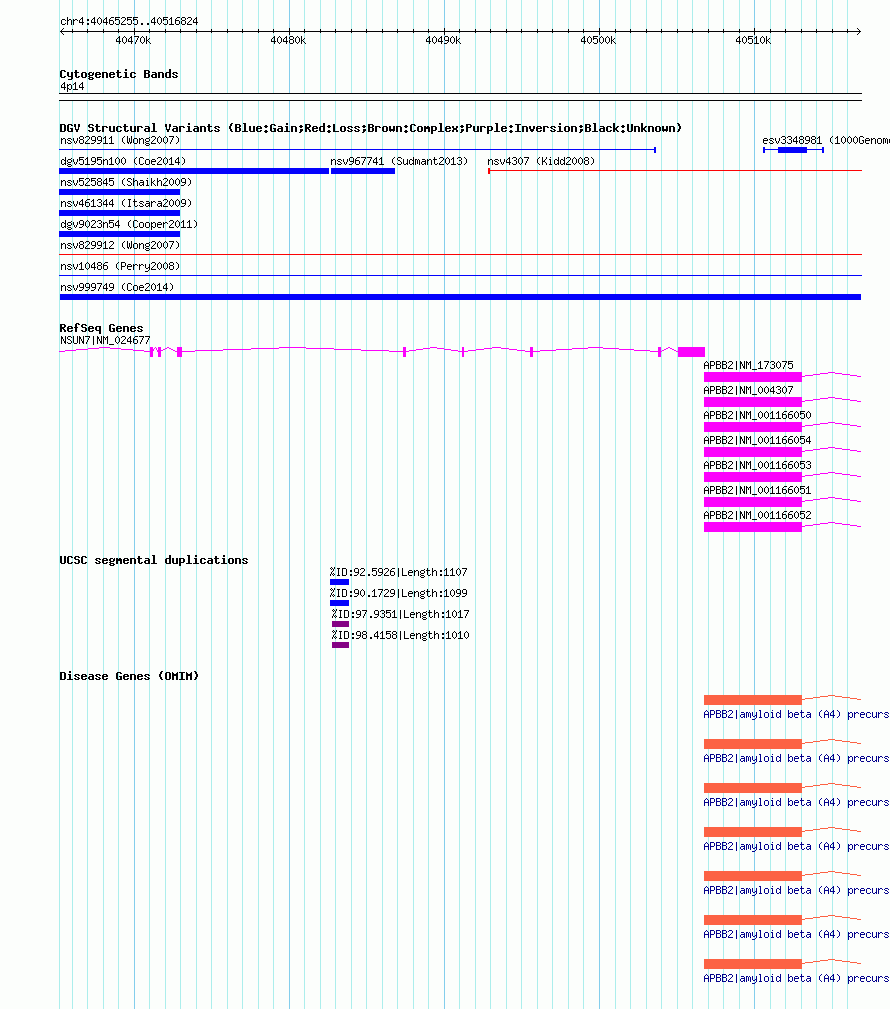
Task: Open transcript APBB2|NM_173075
Action: 748,365
